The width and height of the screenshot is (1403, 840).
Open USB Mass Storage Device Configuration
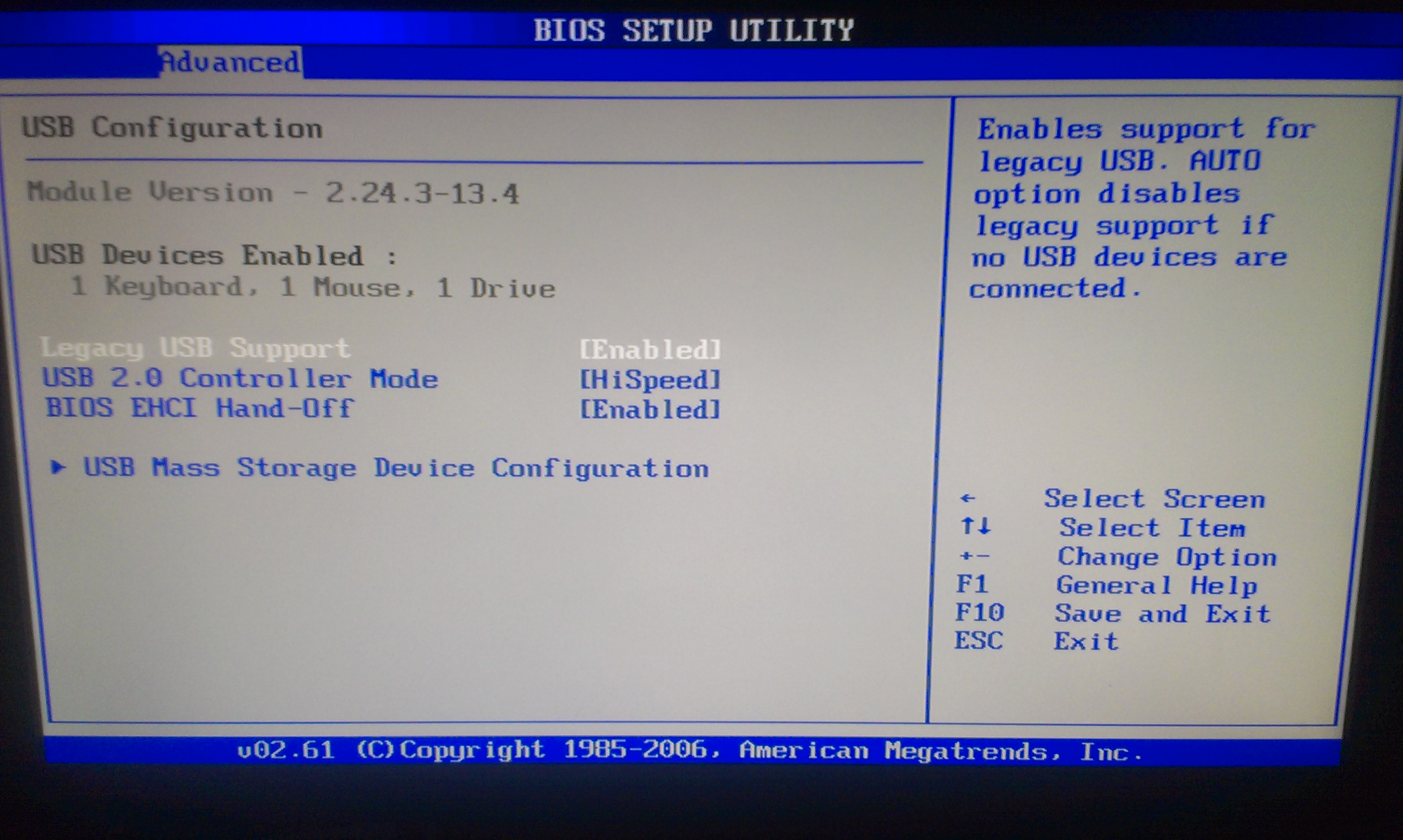pyautogui.click(x=396, y=469)
